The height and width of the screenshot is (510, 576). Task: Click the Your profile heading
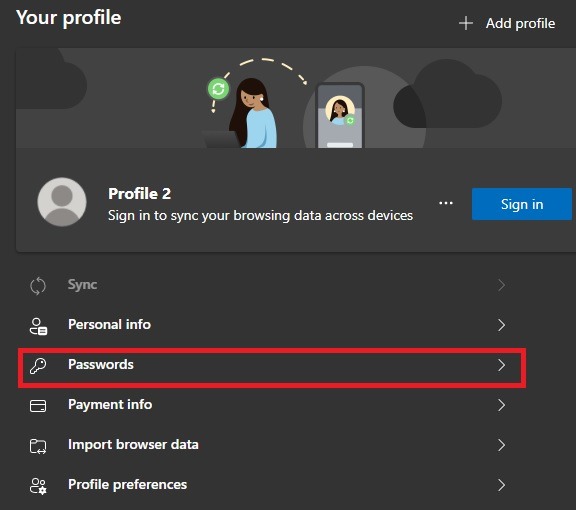tap(68, 18)
